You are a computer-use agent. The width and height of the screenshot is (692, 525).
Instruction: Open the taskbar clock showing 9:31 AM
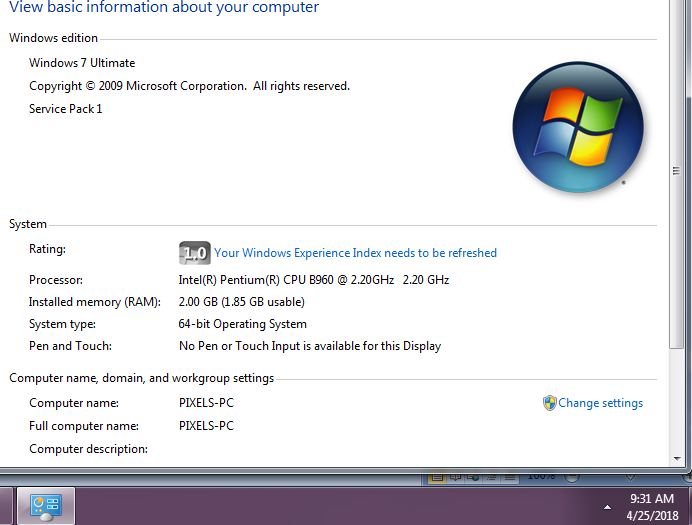(652, 507)
